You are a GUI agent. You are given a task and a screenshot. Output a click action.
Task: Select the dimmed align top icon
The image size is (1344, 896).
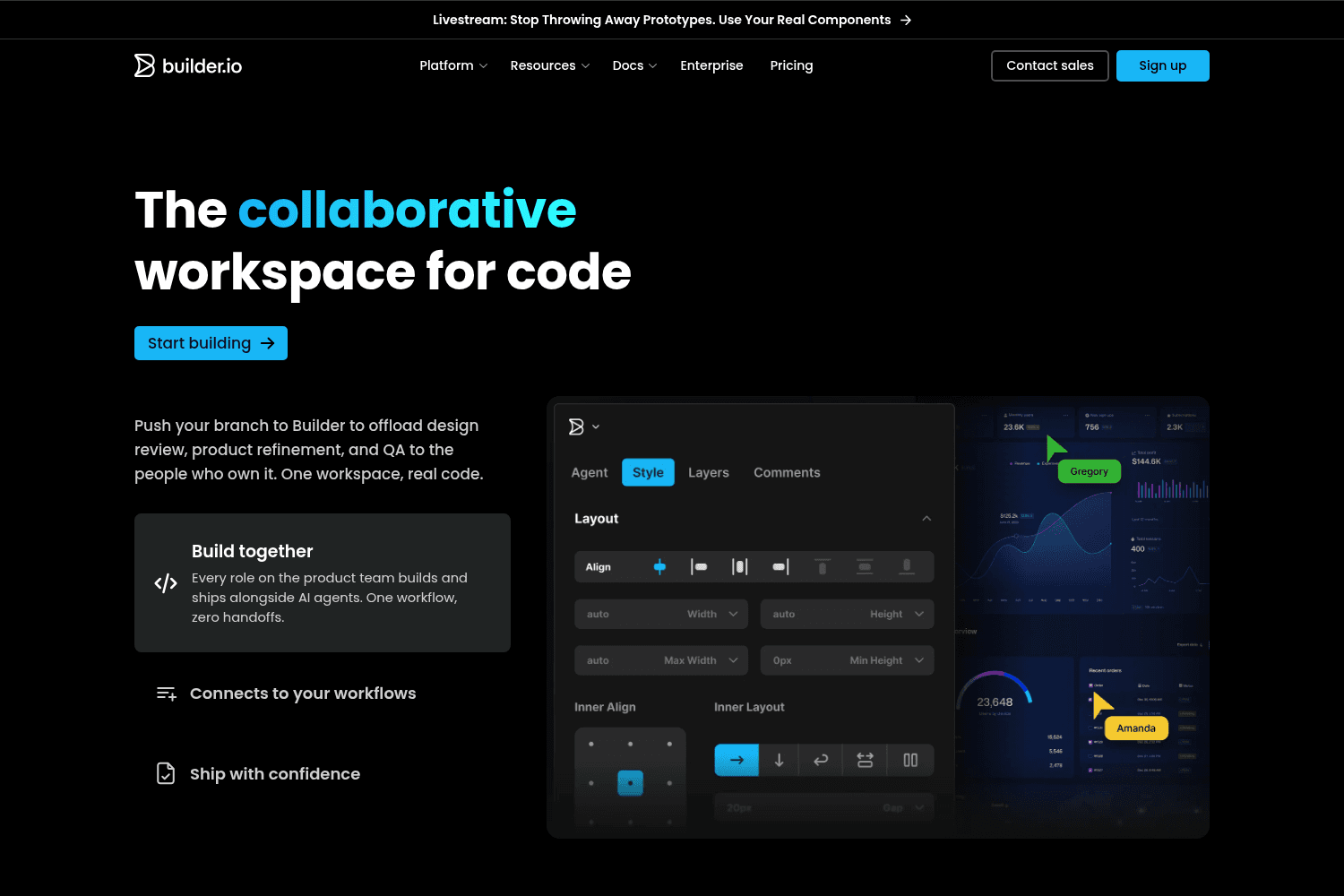[822, 566]
